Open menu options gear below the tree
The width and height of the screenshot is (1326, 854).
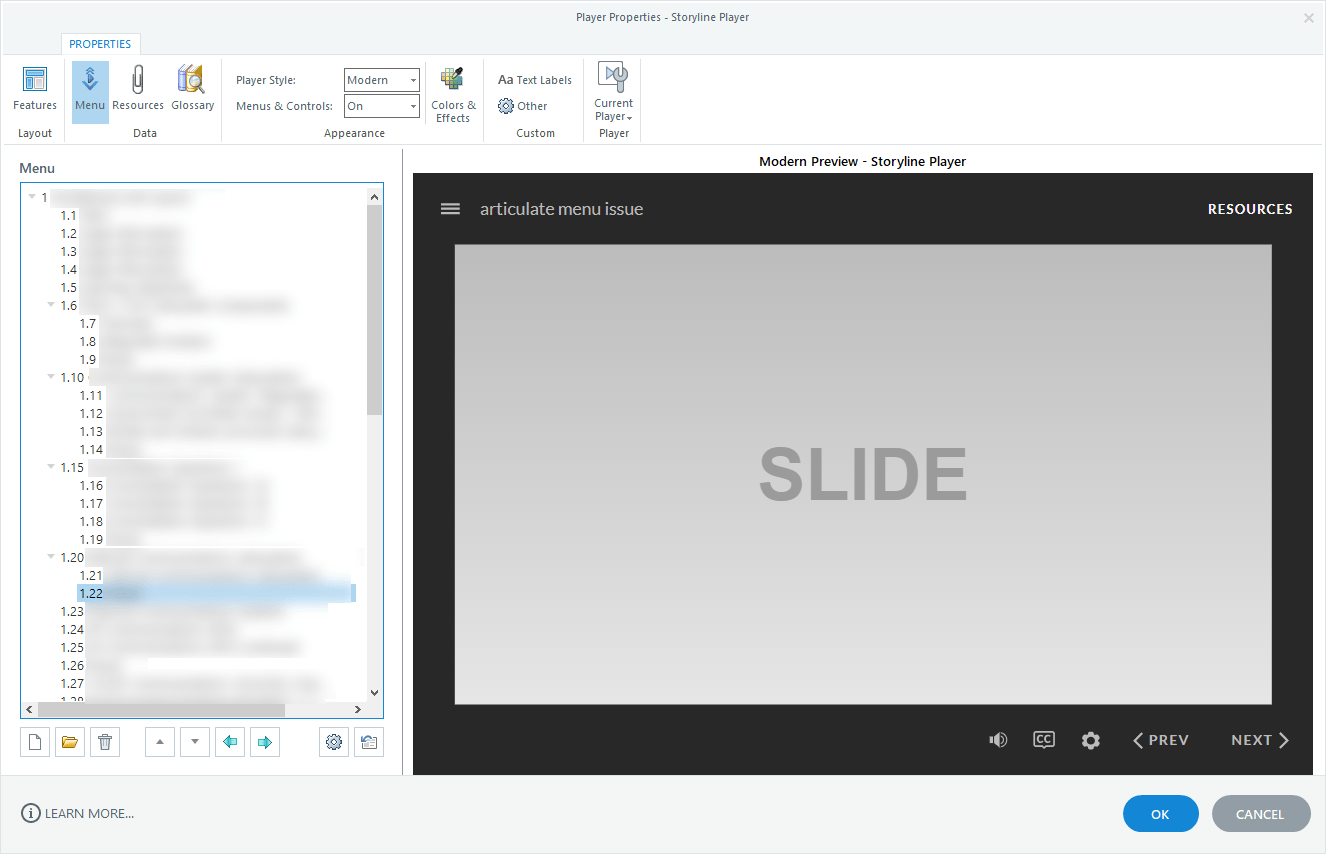[334, 742]
